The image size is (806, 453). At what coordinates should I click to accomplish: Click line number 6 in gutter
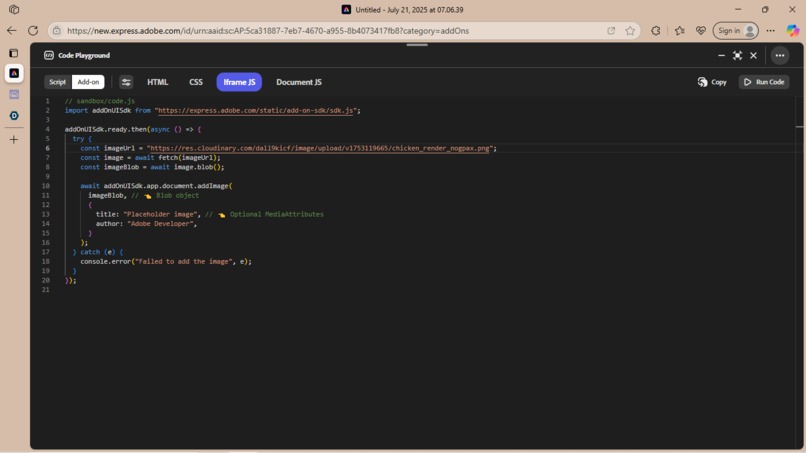(47, 148)
